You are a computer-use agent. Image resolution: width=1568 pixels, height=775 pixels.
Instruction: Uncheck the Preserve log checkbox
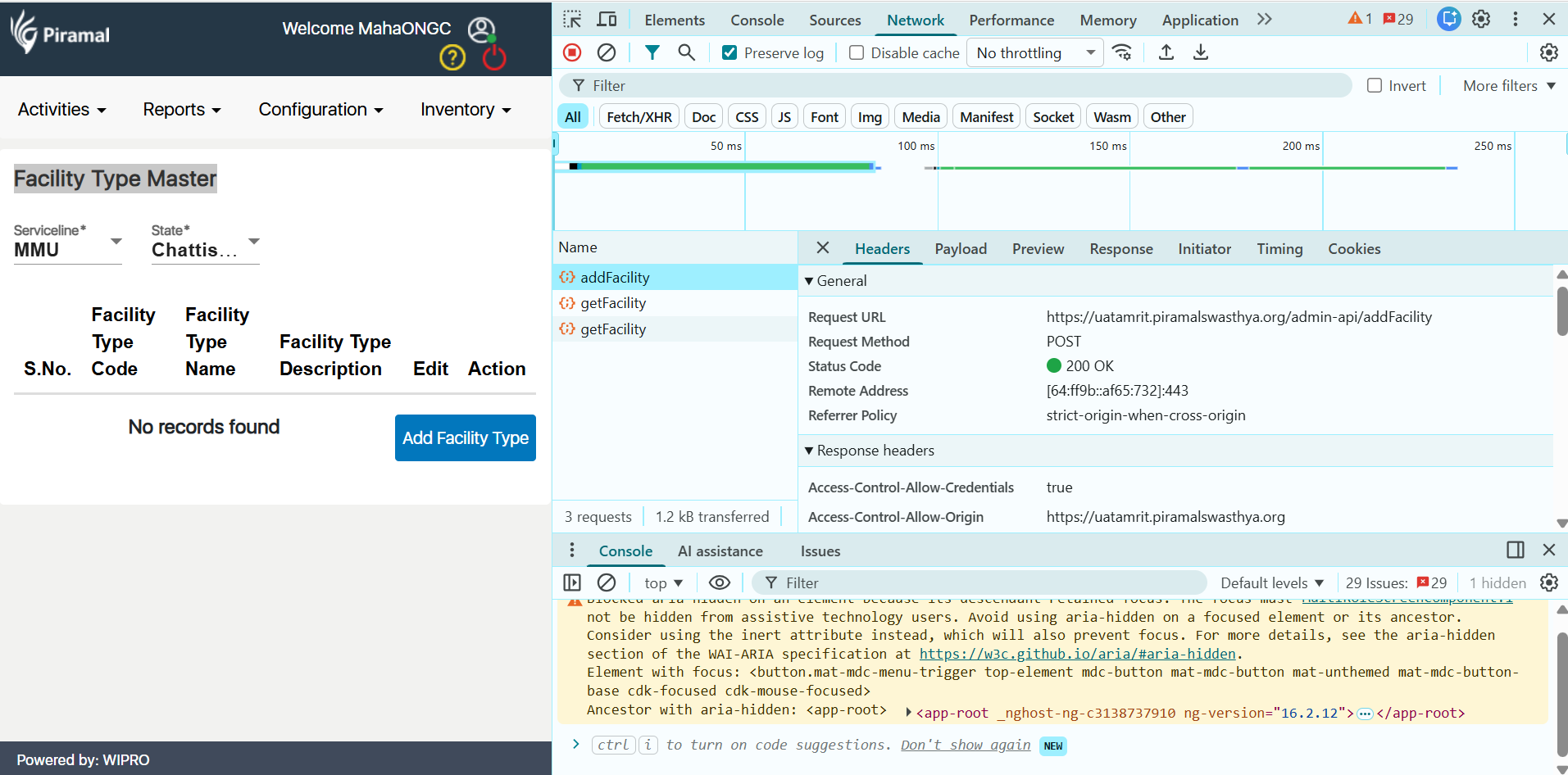(729, 52)
